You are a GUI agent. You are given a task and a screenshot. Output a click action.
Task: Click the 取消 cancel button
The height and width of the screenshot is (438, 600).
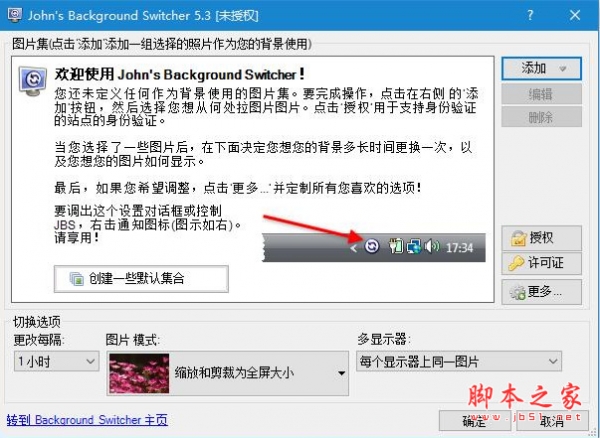coord(551,421)
